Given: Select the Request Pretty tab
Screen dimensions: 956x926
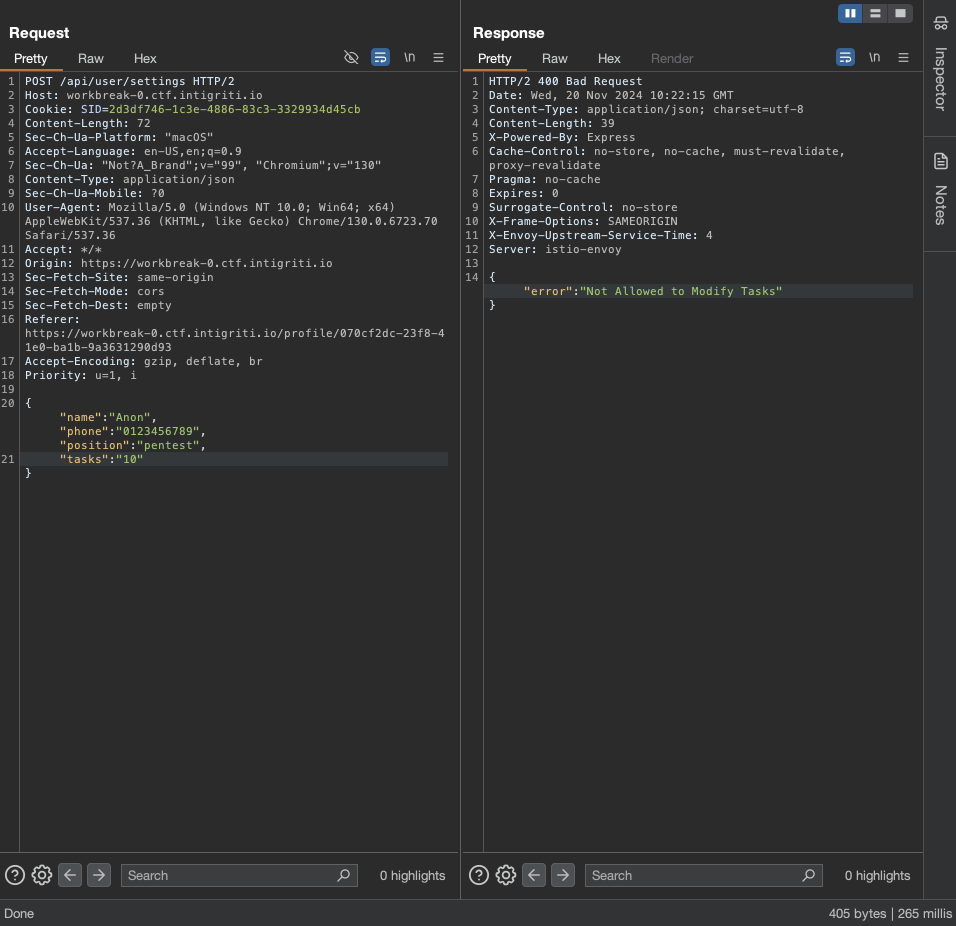Looking at the screenshot, I should click(x=30, y=59).
